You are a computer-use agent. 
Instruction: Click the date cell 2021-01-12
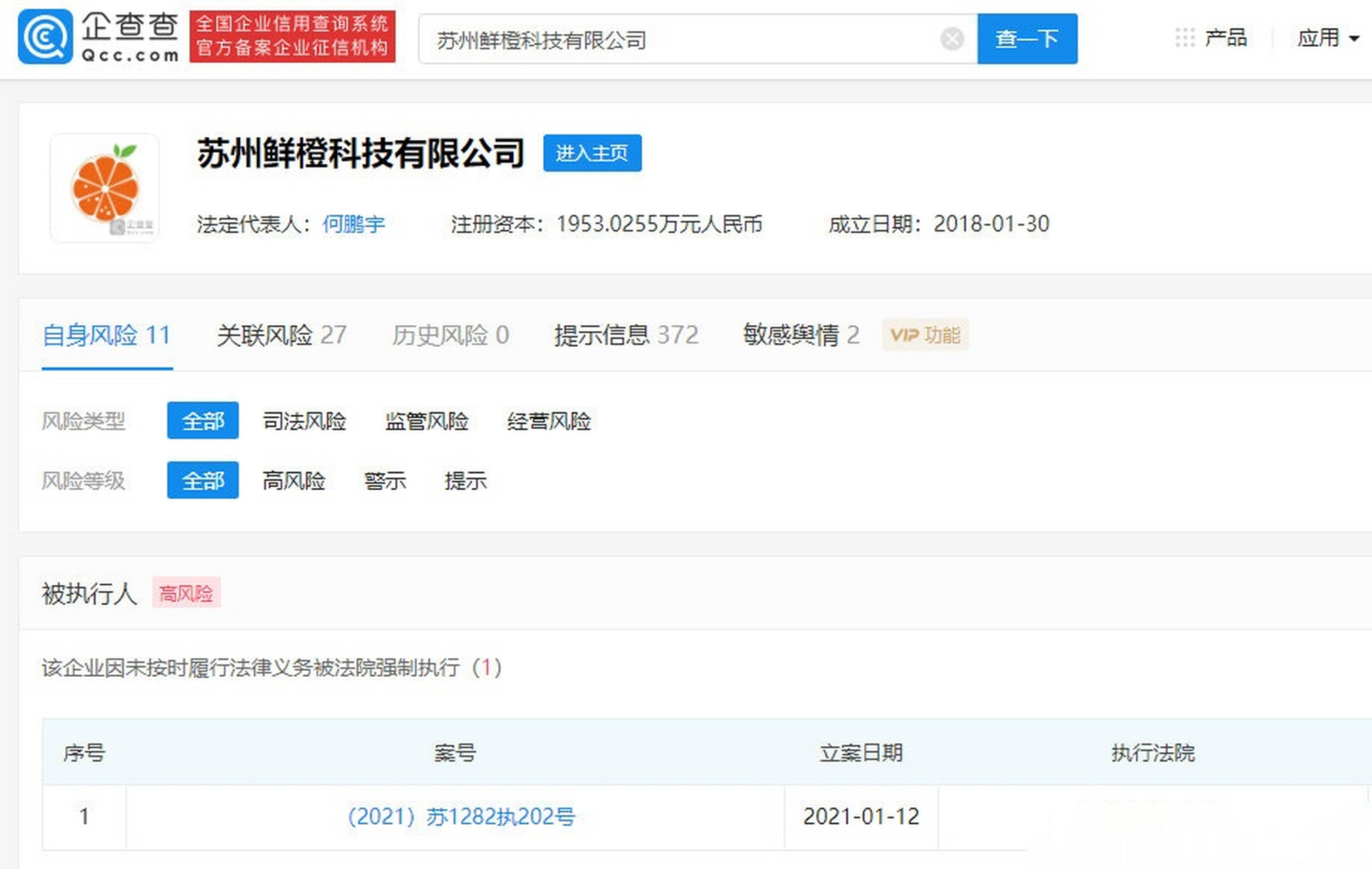click(x=861, y=816)
